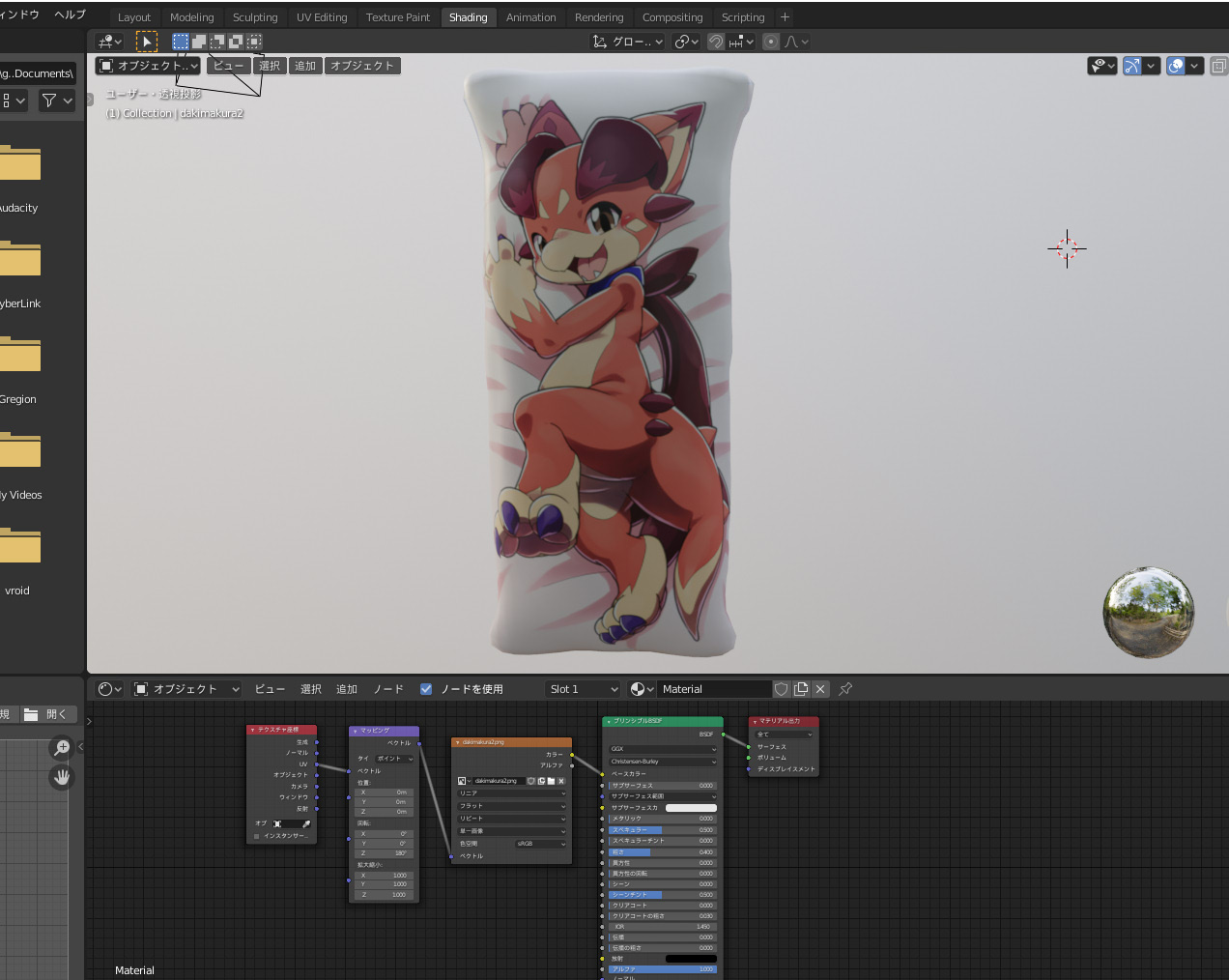Screen dimensions: 1229x980
Task: Open an image file via the node folder icon
Action: [551, 781]
